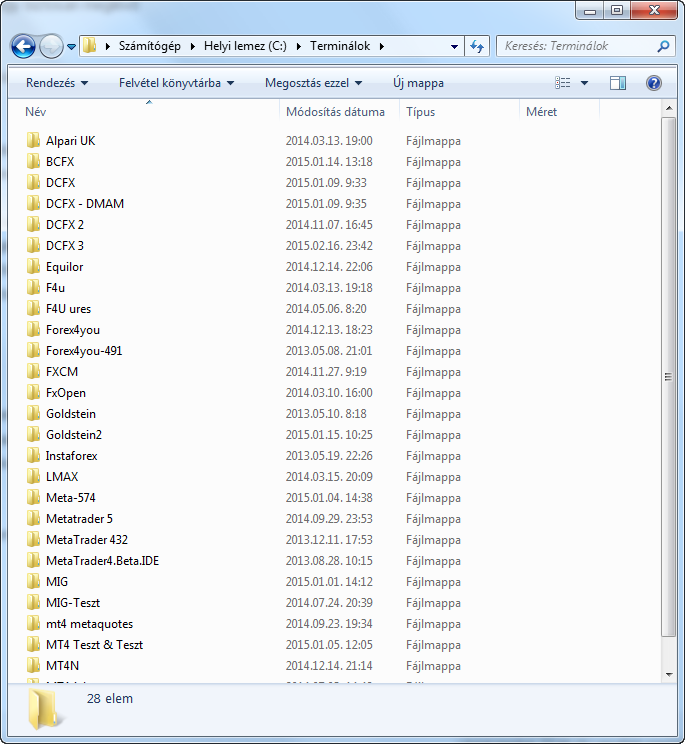This screenshot has height=744, width=685.
Task: Open the Megosztás ezzel menu
Action: point(314,83)
